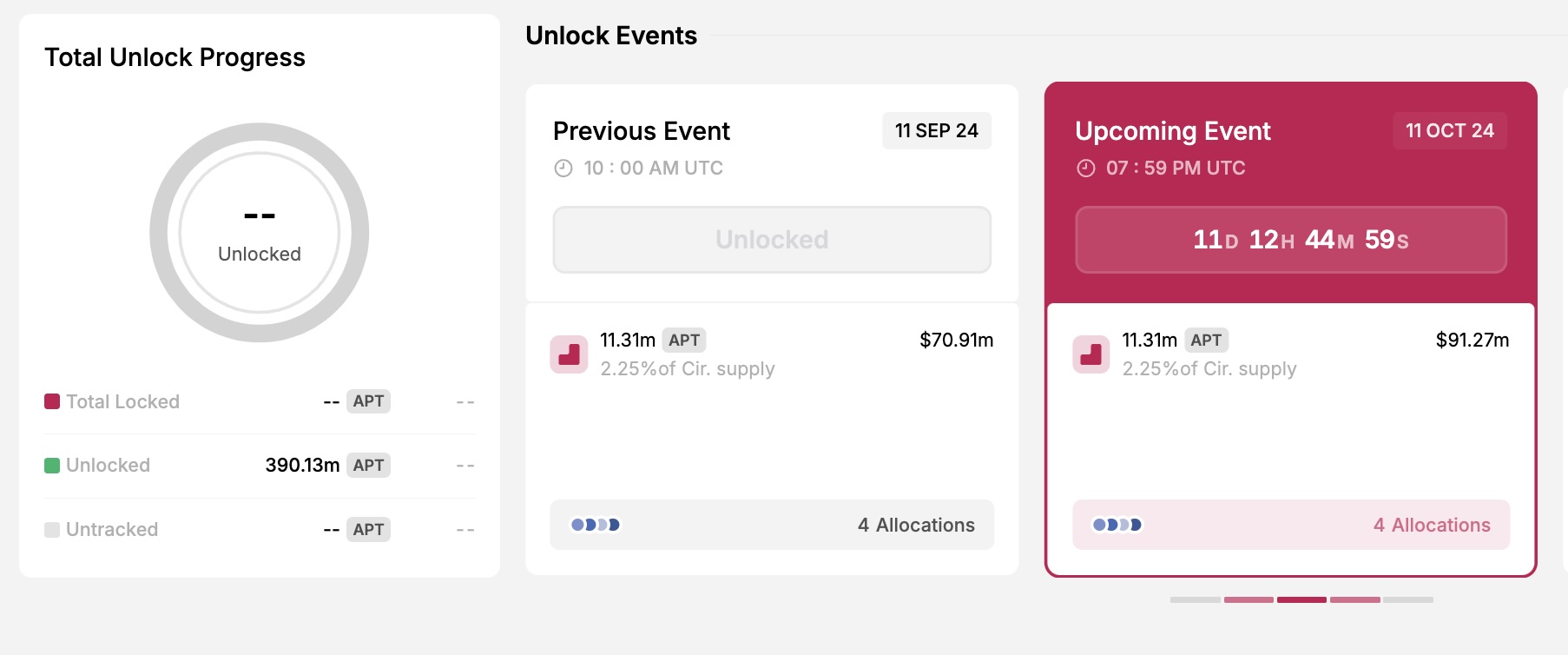
Task: Click the clock icon beside 10:00 AM UTC
Action: point(563,169)
